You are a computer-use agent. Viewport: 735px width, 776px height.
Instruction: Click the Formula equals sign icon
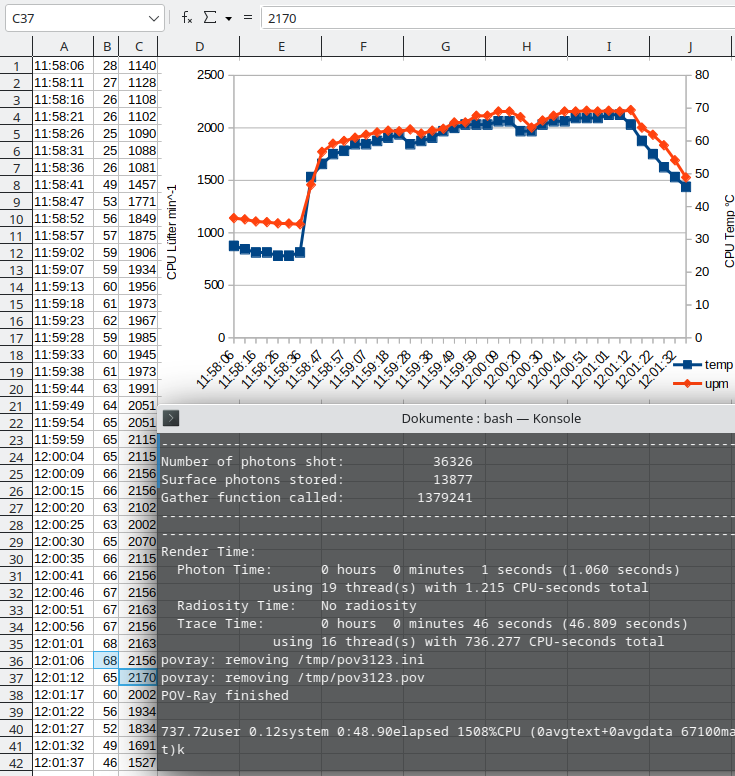[248, 18]
